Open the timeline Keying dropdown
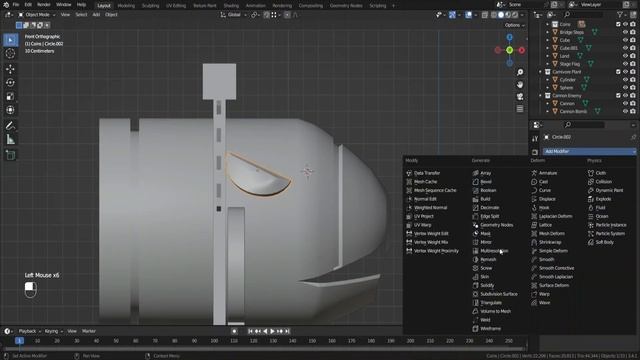The image size is (640, 360). click(x=53, y=331)
